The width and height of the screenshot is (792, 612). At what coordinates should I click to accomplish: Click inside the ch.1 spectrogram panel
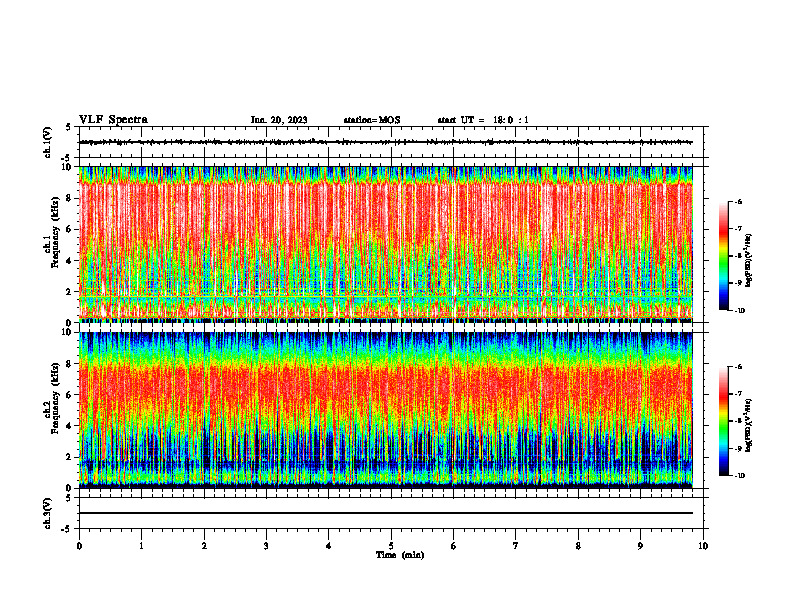point(386,244)
